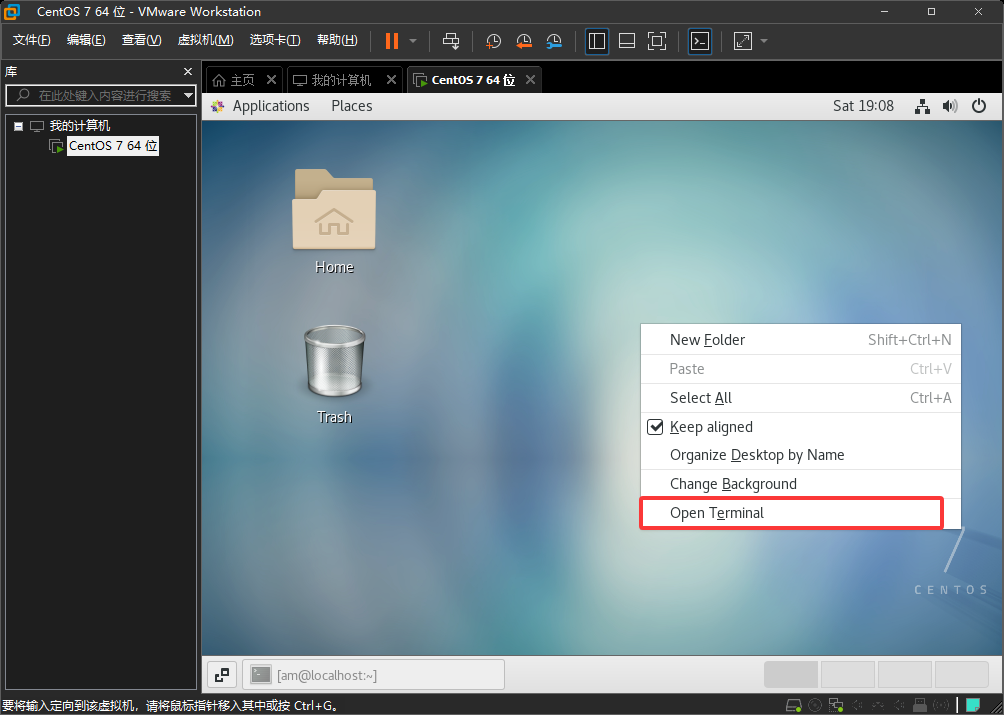Toggle the thumbnail bar view button
This screenshot has width=1004, height=715.
pyautogui.click(x=627, y=41)
